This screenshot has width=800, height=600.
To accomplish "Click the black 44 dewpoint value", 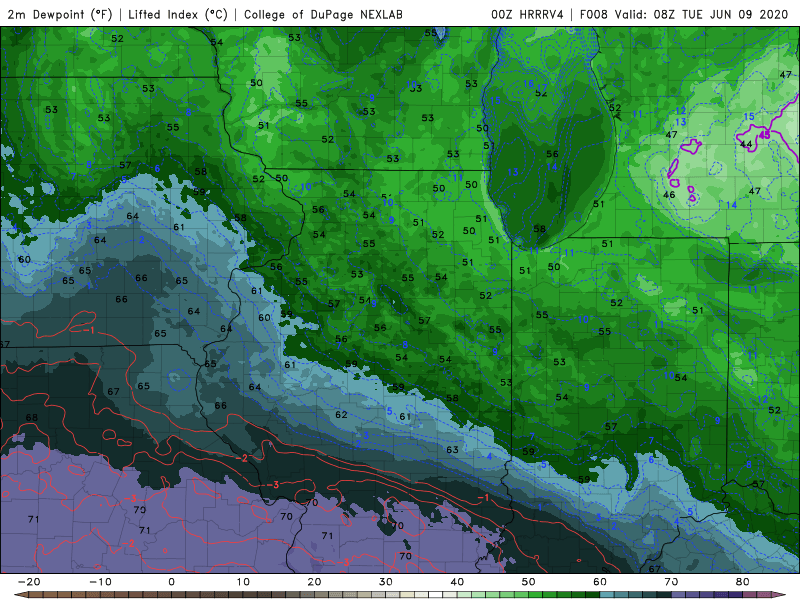I will pyautogui.click(x=746, y=144).
